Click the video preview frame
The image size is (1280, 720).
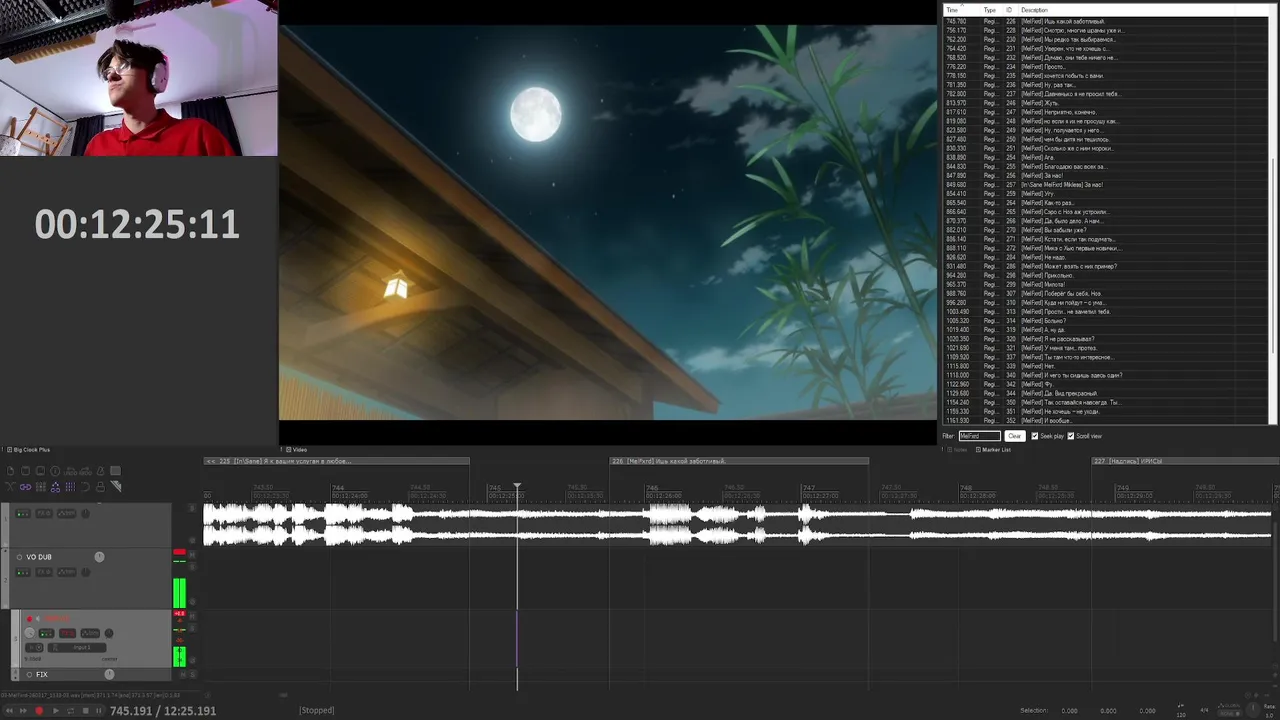point(608,222)
